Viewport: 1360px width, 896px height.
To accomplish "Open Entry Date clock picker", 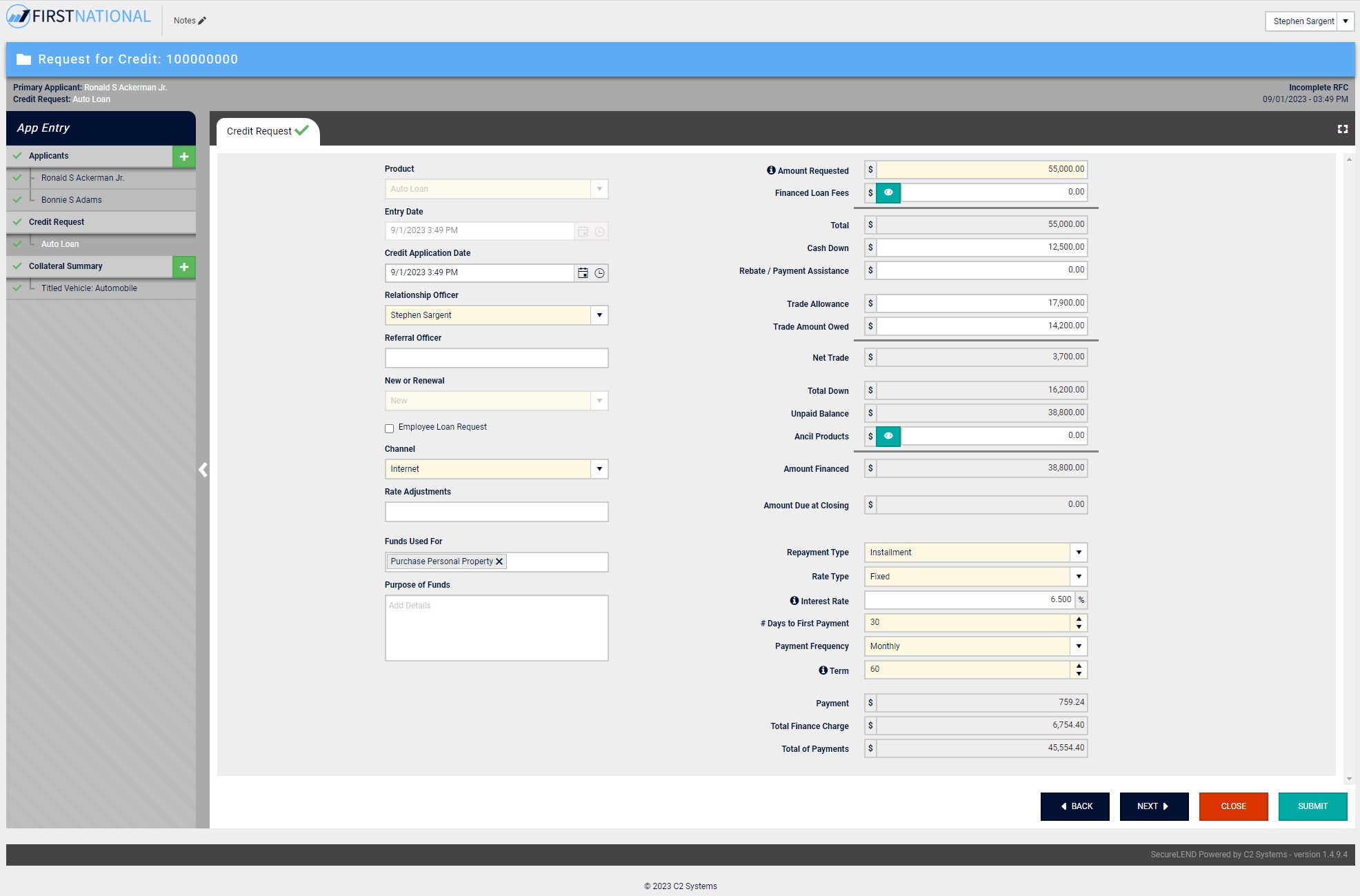I will tap(600, 232).
